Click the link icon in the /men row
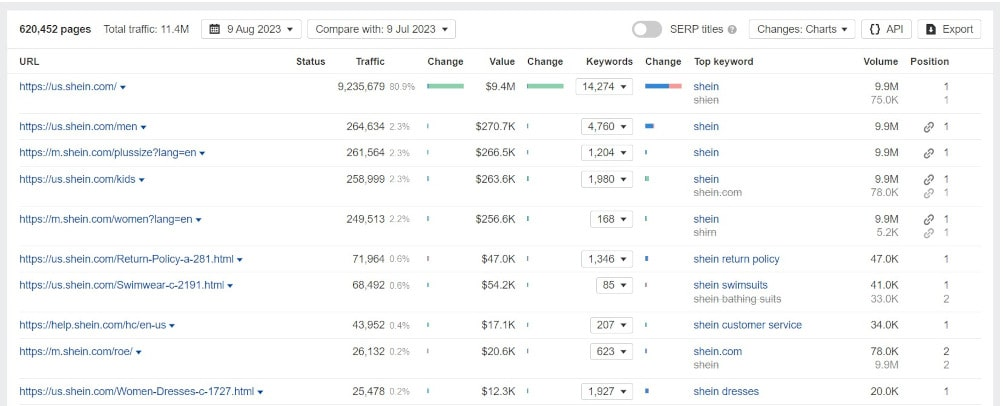This screenshot has height=406, width=1003. point(928,127)
